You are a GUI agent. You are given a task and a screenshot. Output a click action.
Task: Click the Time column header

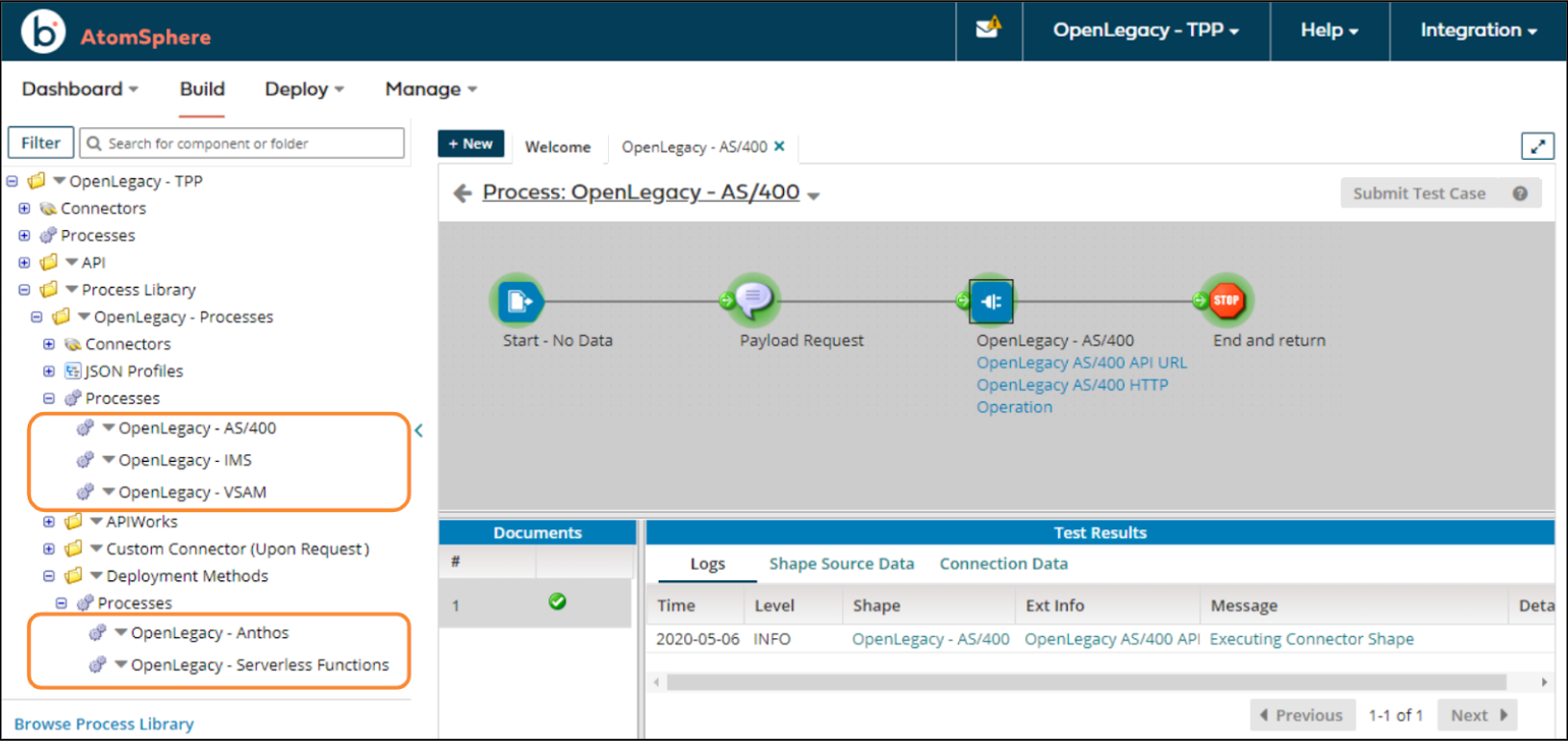point(676,605)
